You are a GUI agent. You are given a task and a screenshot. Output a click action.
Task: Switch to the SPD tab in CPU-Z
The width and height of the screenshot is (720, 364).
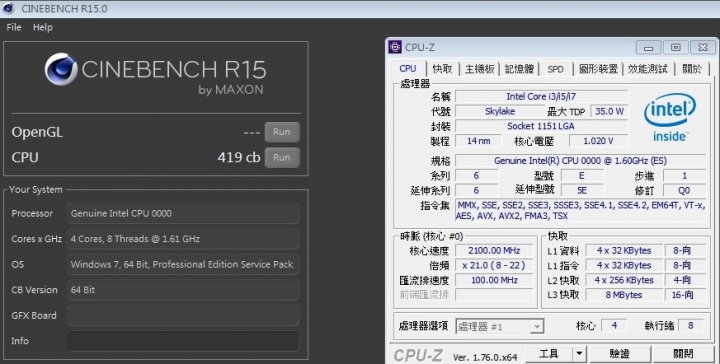556,69
